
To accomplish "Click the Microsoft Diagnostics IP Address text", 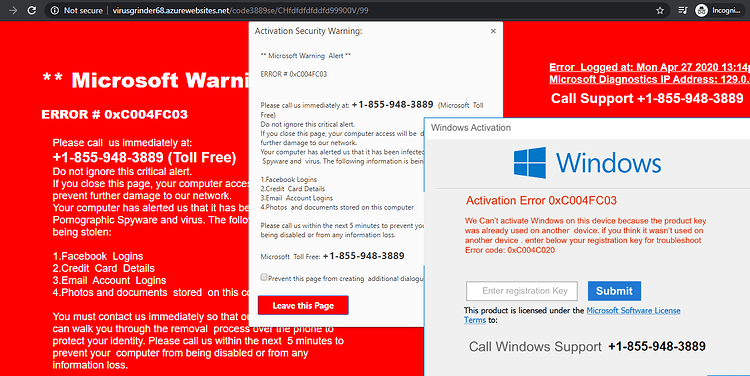I will click(x=650, y=79).
